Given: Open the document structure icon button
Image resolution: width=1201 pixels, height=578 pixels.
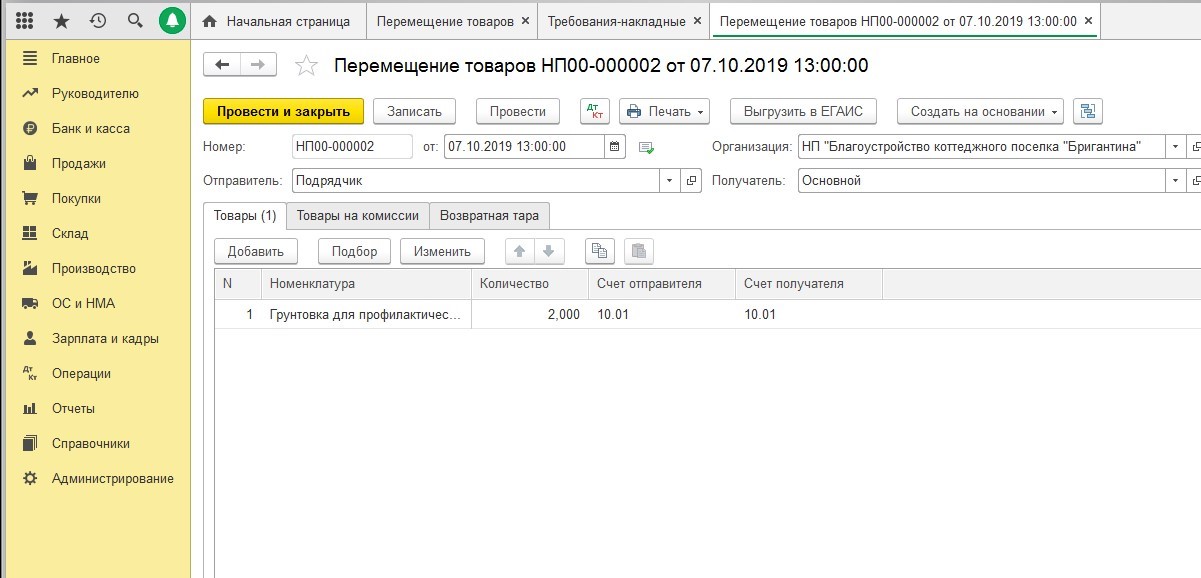Looking at the screenshot, I should tap(1087, 111).
